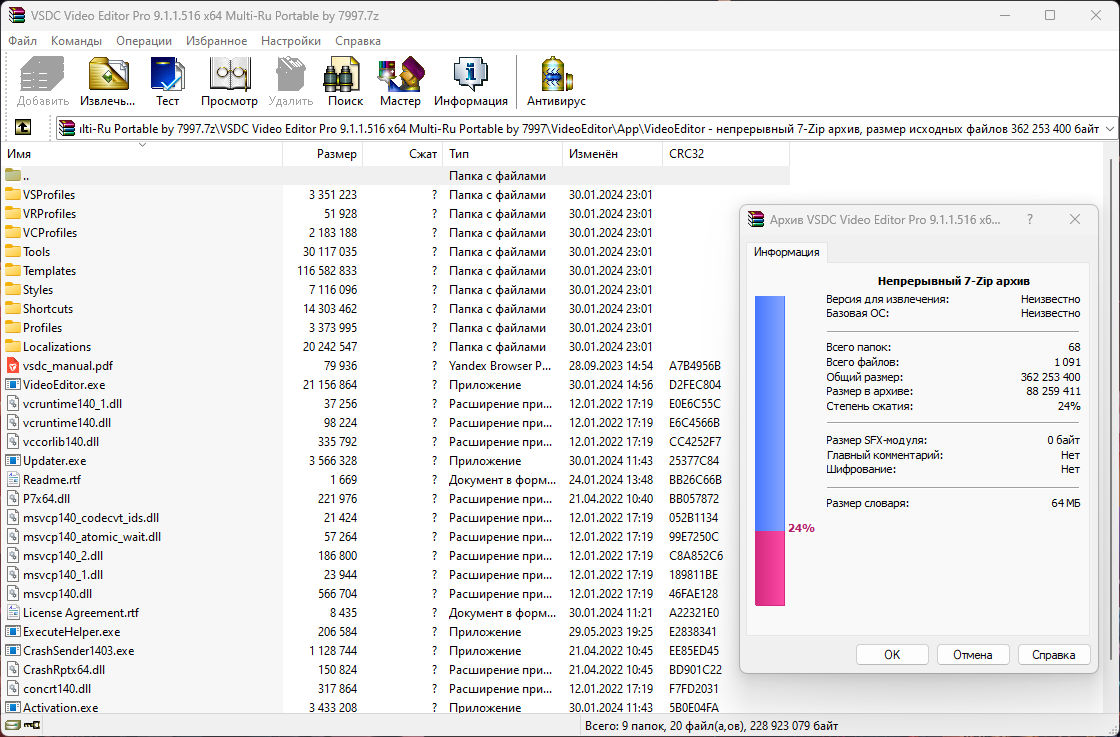Sort list by Имя column header

point(142,154)
